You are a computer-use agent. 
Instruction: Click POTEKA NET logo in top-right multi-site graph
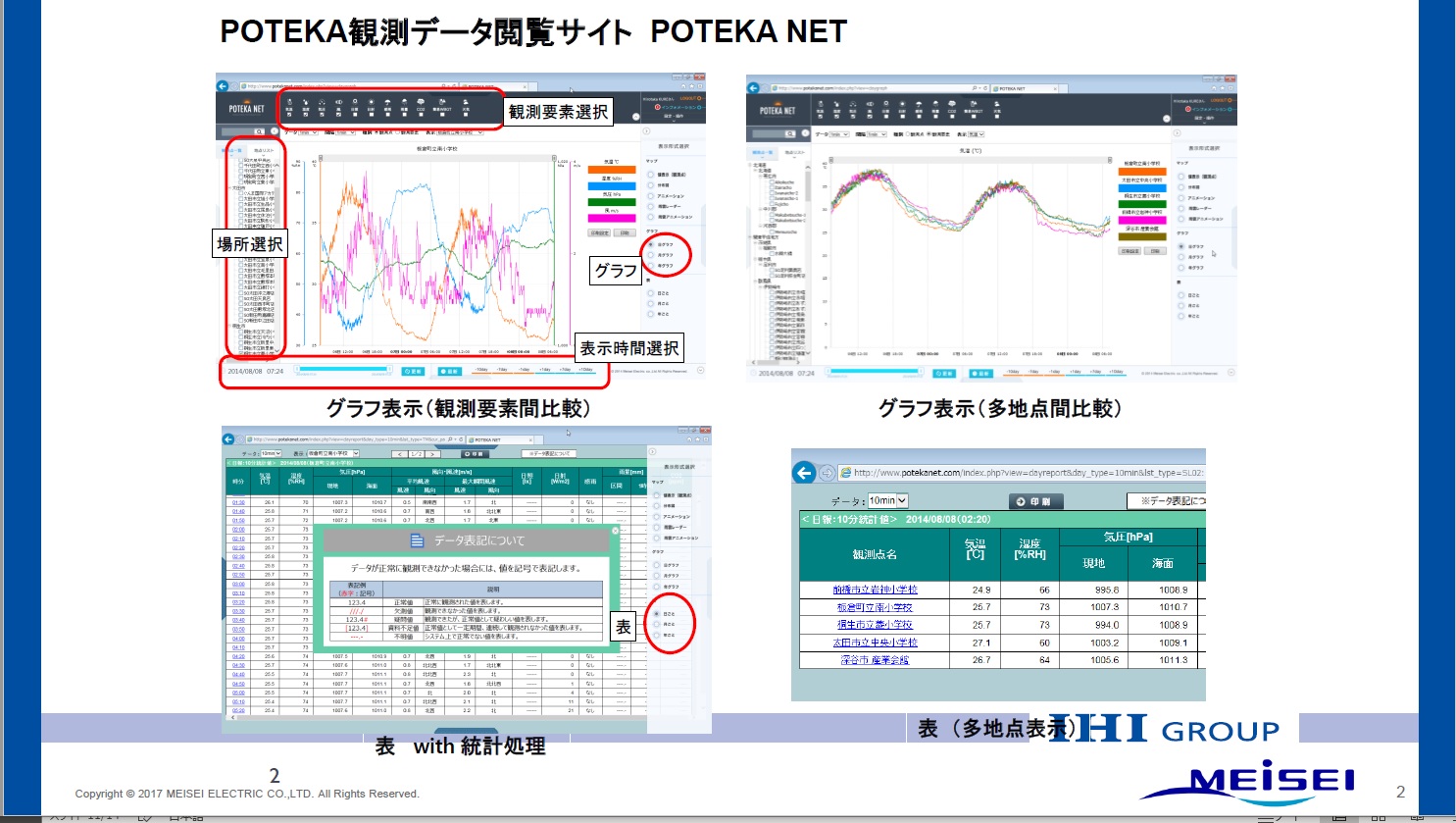tap(778, 111)
